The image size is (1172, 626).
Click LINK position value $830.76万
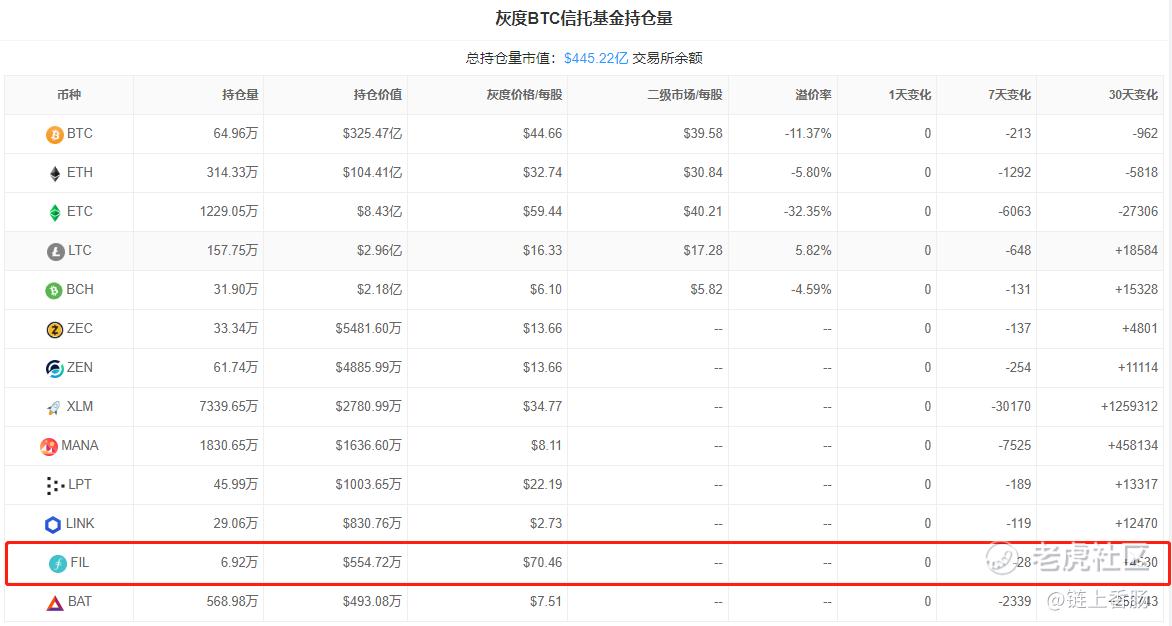click(372, 523)
